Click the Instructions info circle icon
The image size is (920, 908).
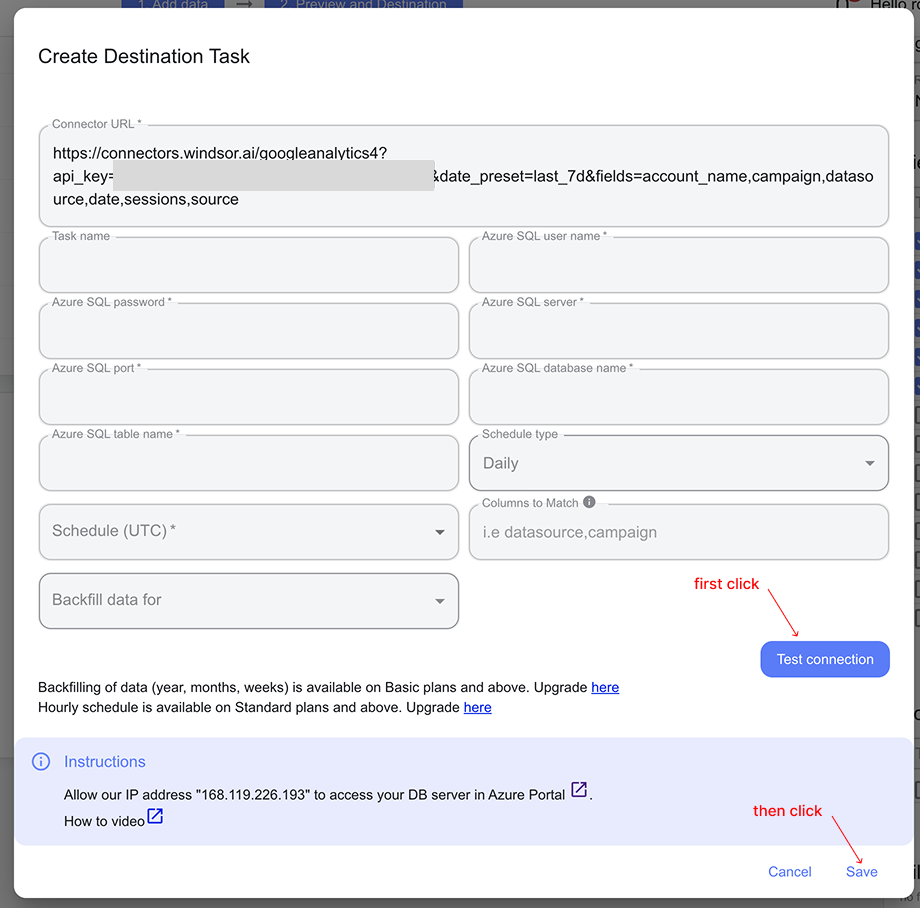(x=41, y=761)
